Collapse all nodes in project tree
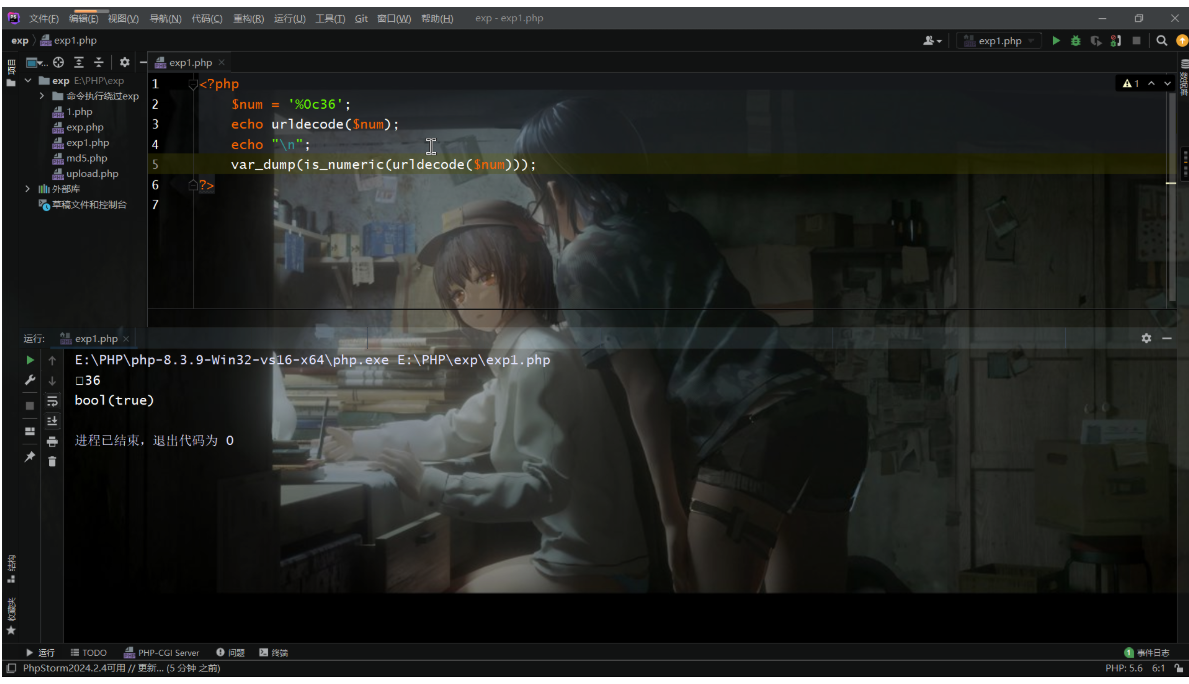The width and height of the screenshot is (1189, 684). click(x=98, y=62)
